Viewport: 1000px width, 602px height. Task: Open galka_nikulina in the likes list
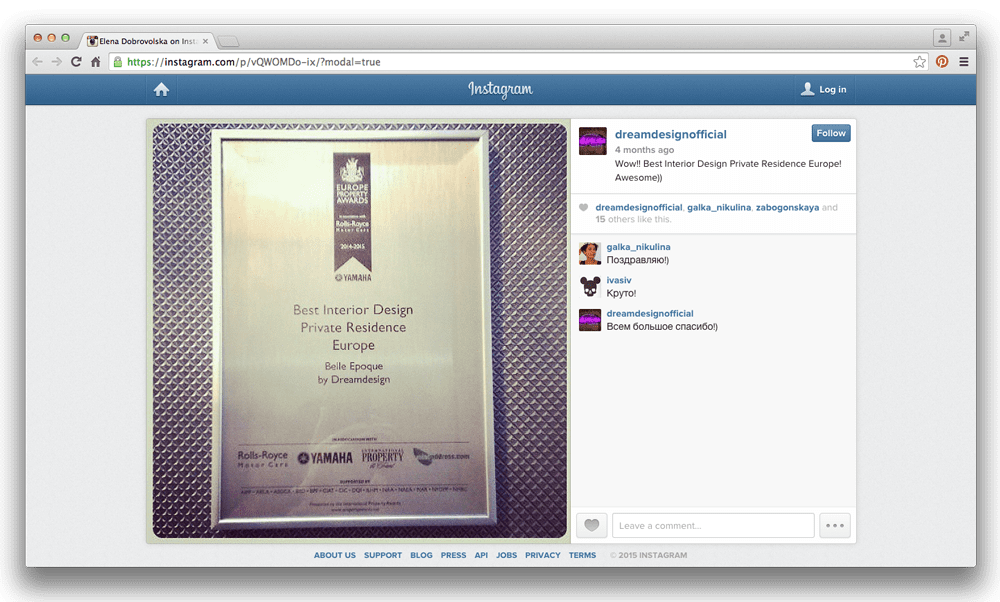point(719,207)
